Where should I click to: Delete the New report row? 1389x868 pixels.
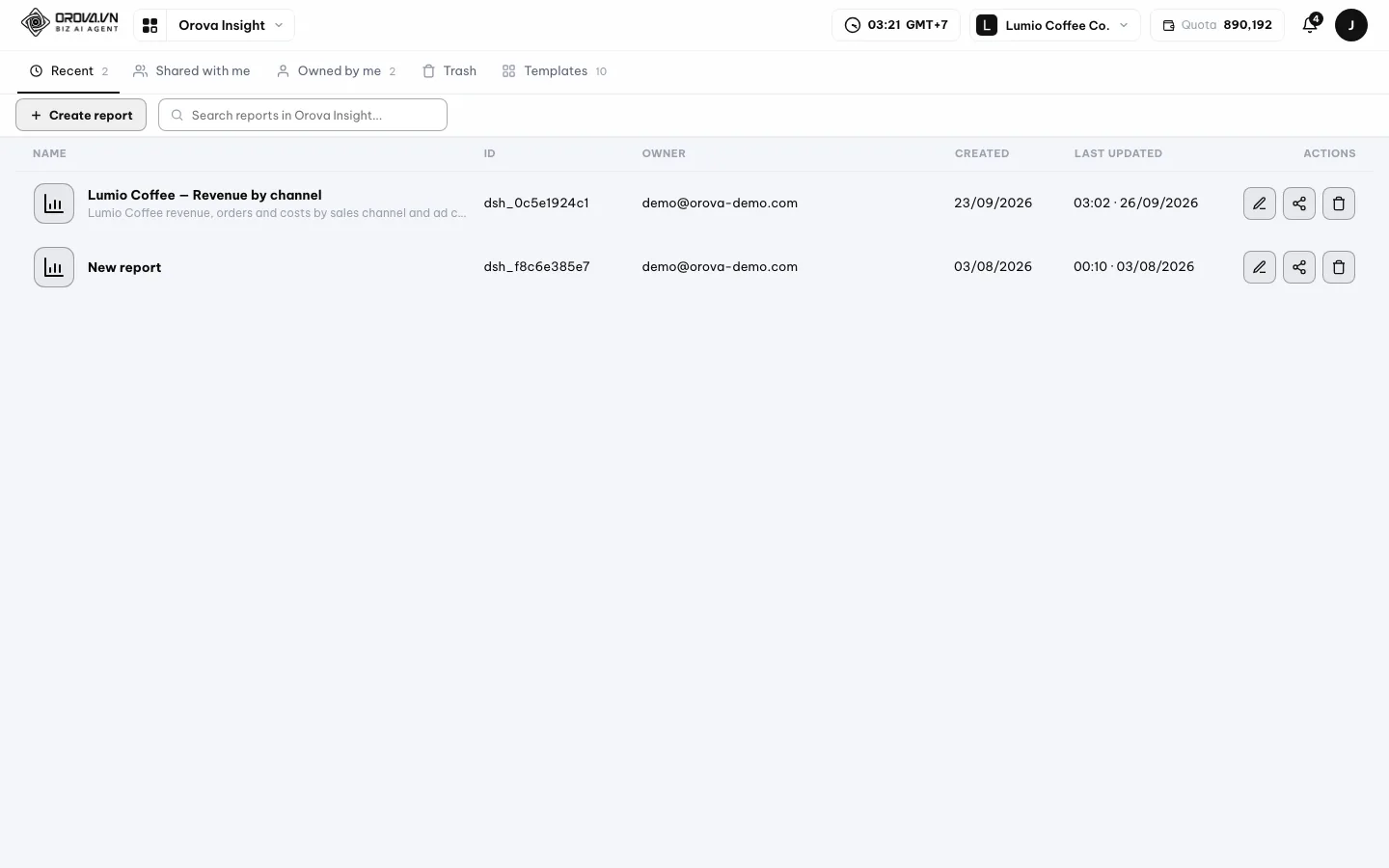(x=1339, y=267)
